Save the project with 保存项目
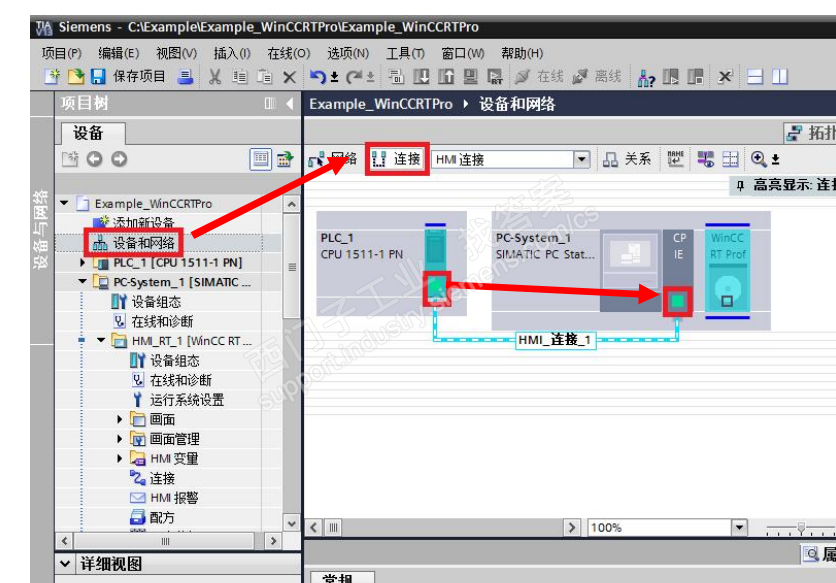 [x=129, y=77]
